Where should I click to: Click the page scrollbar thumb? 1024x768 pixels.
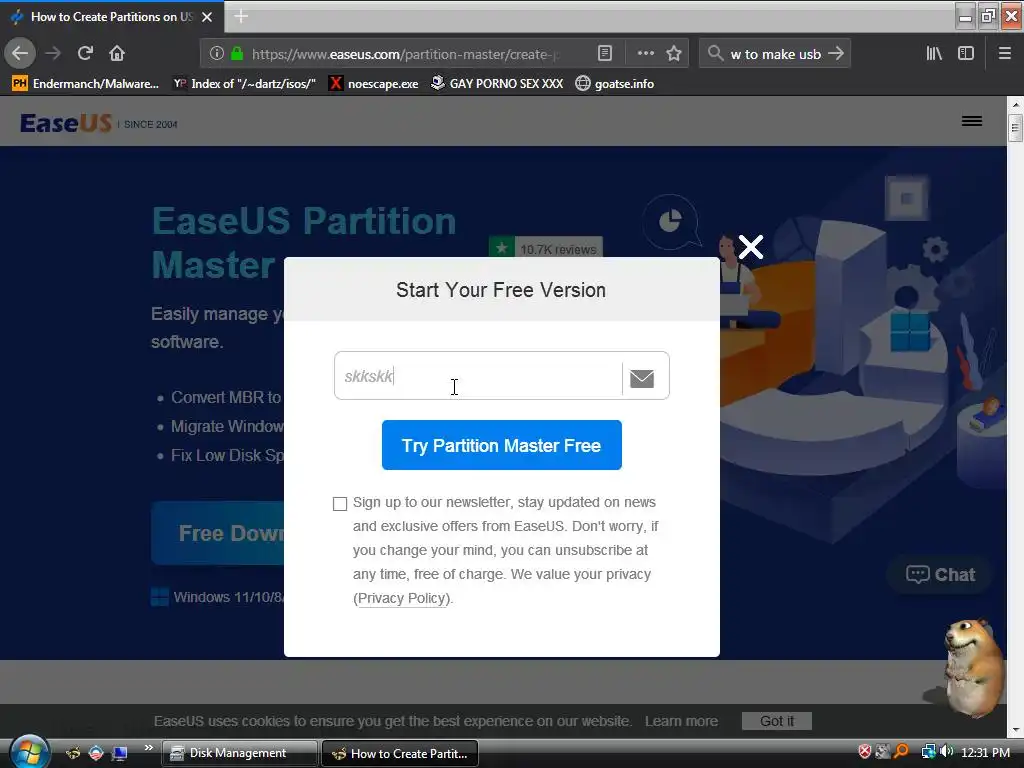1016,127
